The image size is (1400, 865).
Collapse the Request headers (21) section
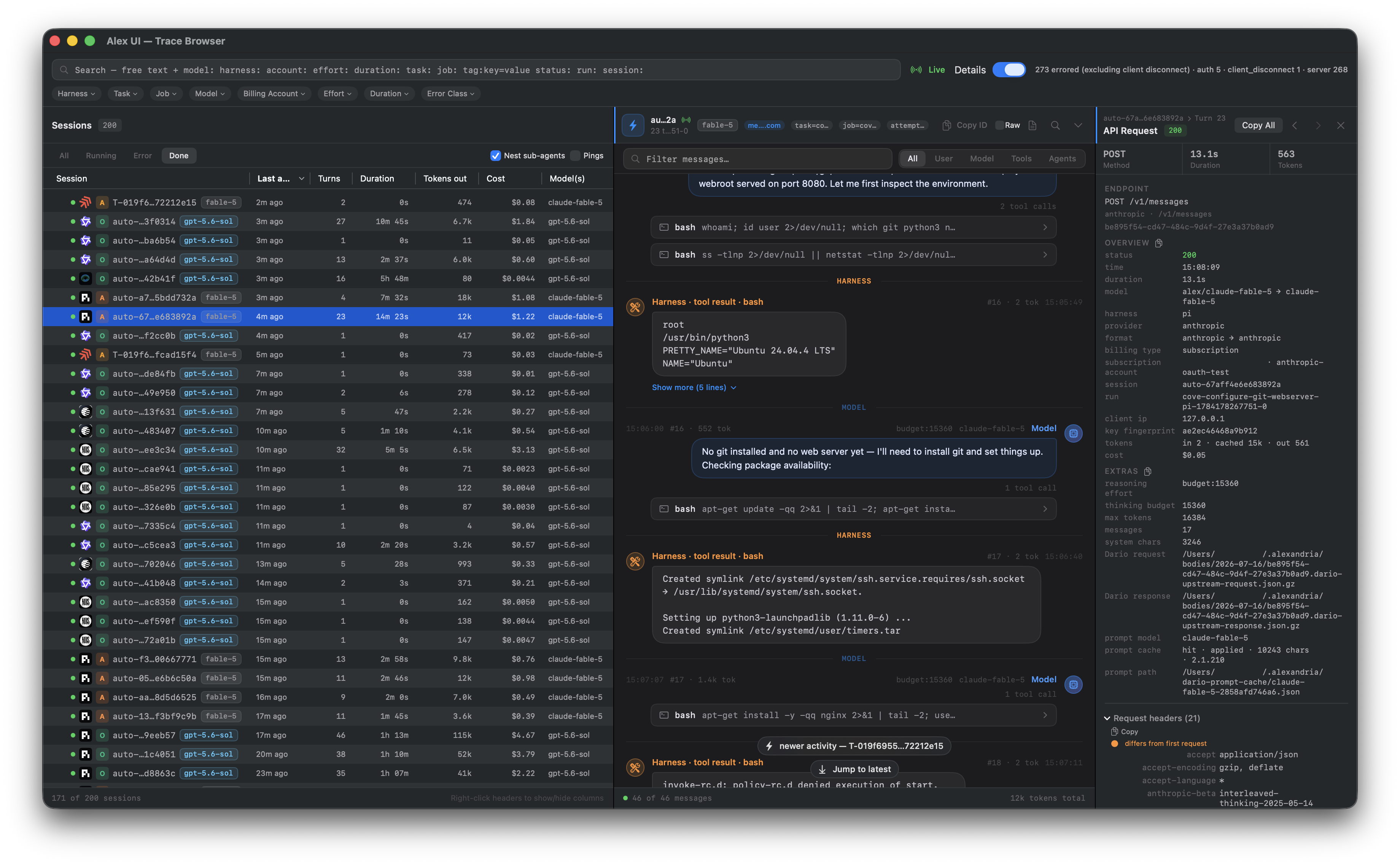click(x=1151, y=718)
